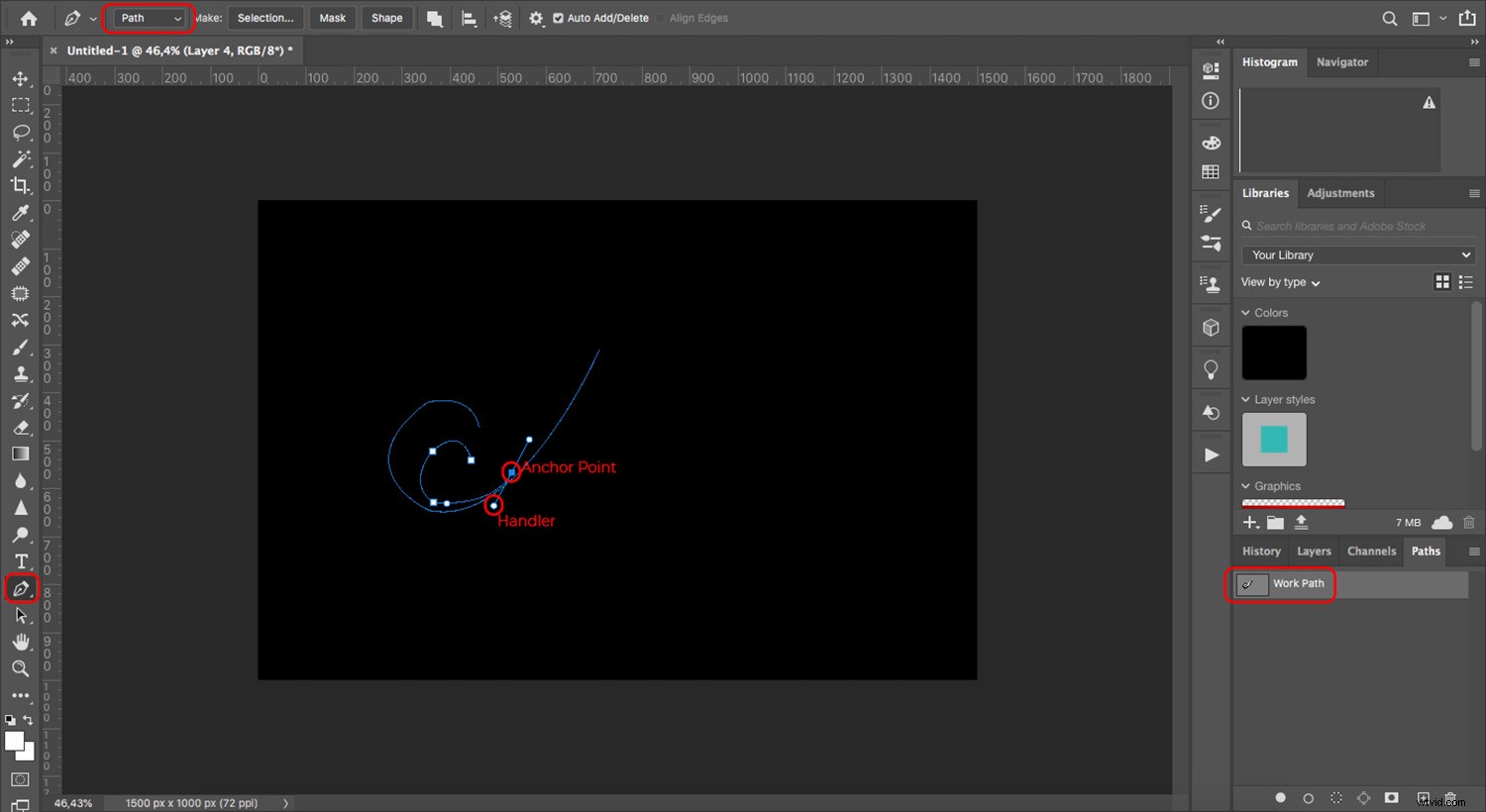Open the Your Library dropdown
The image size is (1486, 812).
click(x=1357, y=254)
